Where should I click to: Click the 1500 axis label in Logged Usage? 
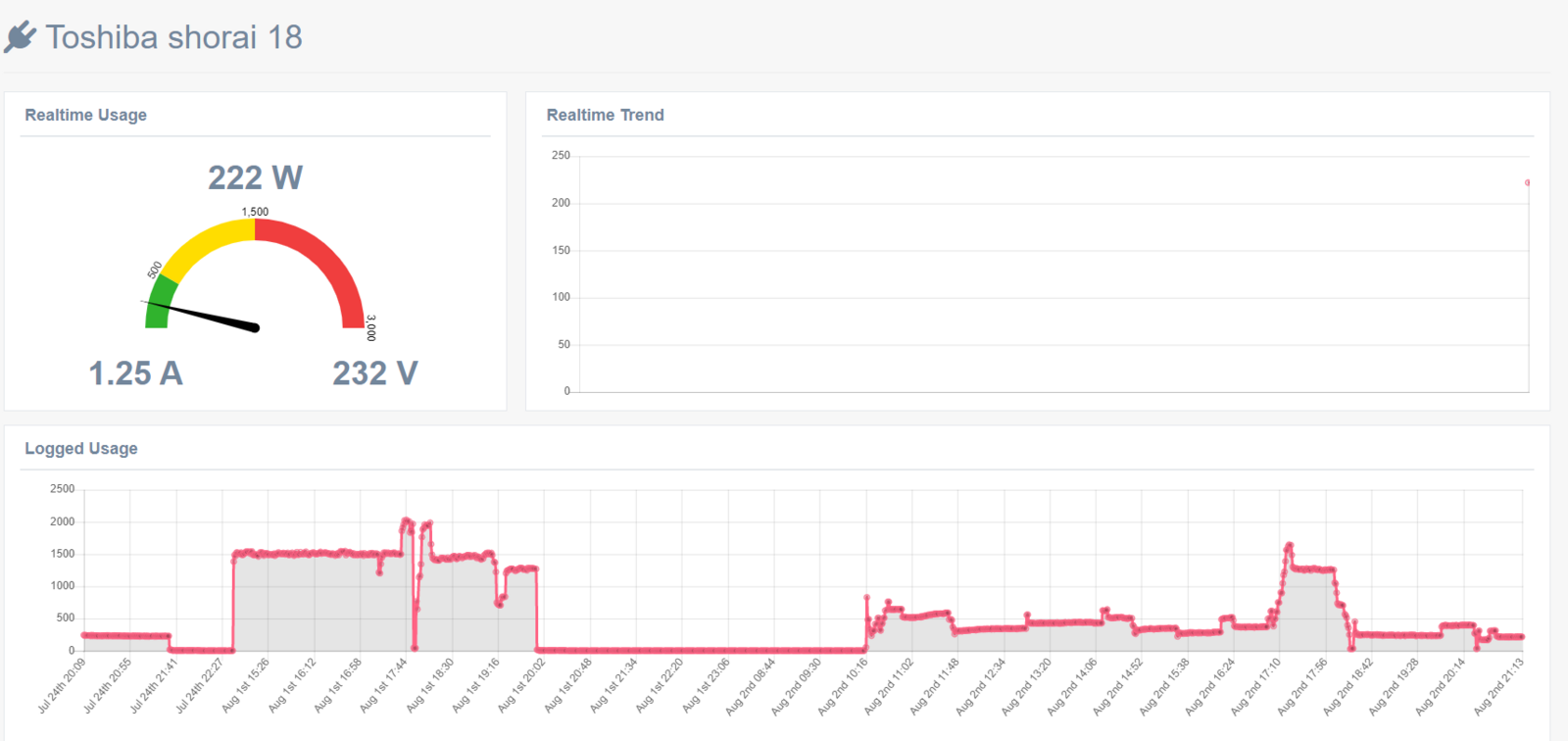click(63, 554)
